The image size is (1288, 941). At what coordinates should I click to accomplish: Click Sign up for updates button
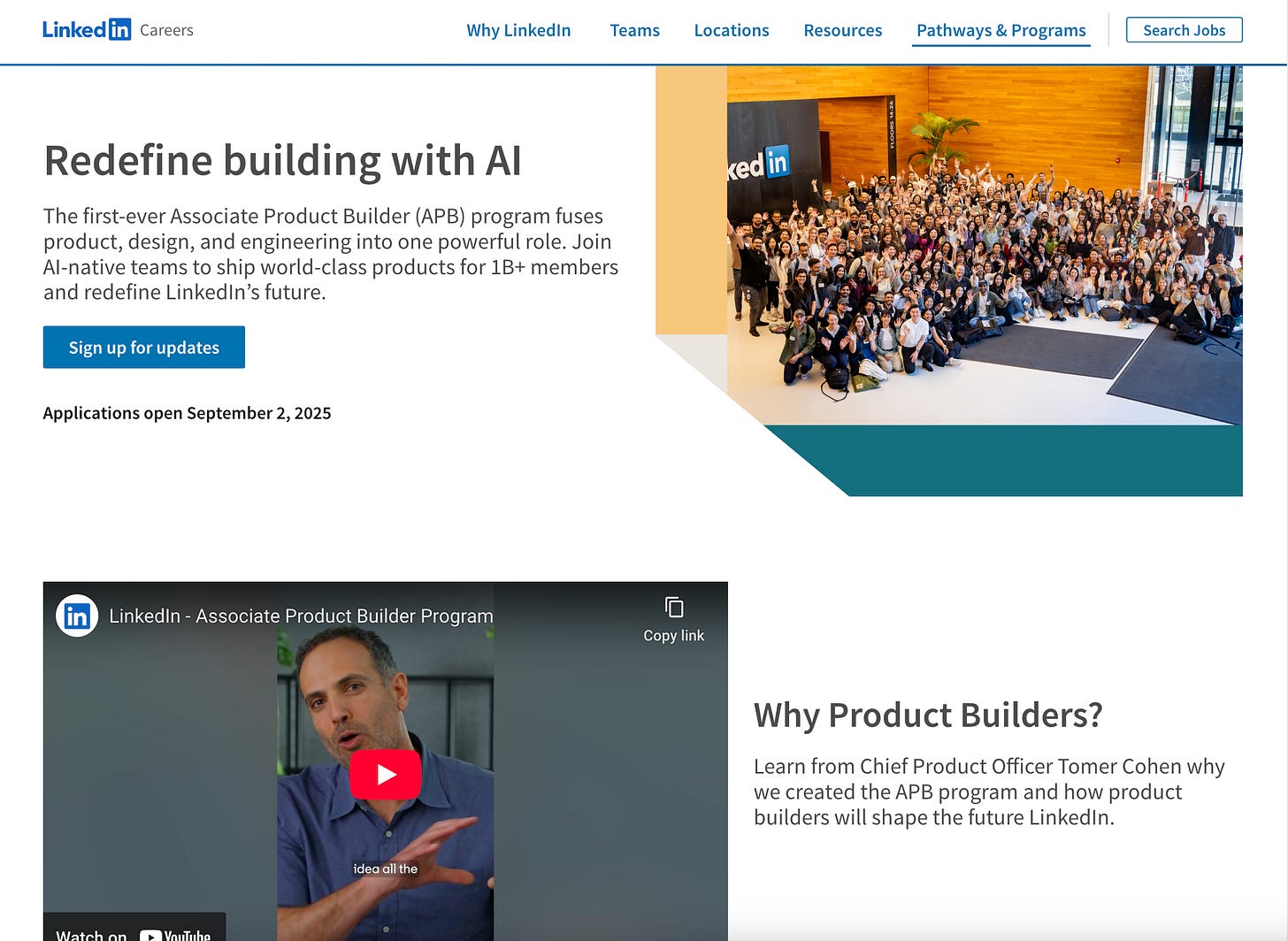tap(144, 348)
